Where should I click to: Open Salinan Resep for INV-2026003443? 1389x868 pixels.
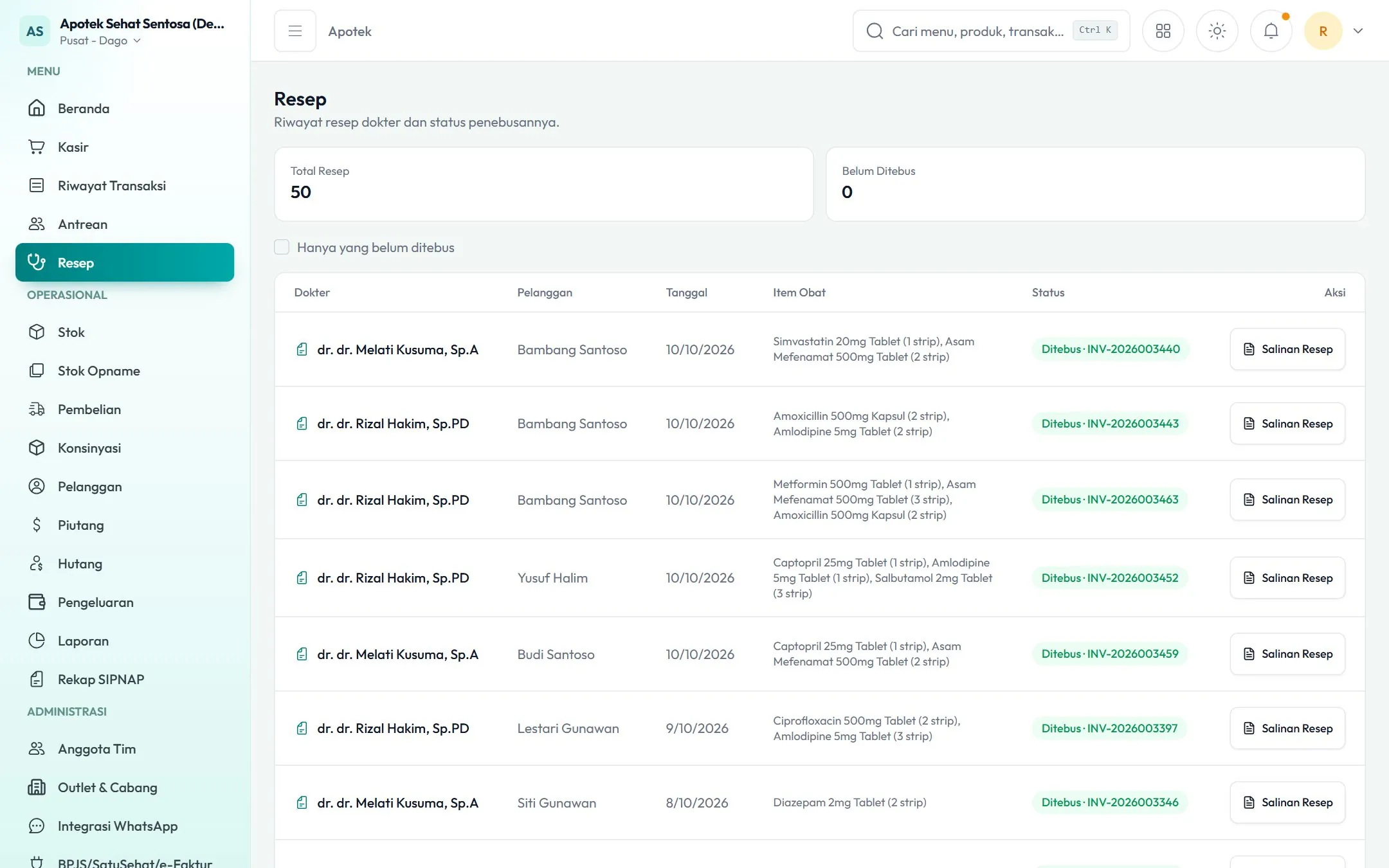tap(1287, 424)
